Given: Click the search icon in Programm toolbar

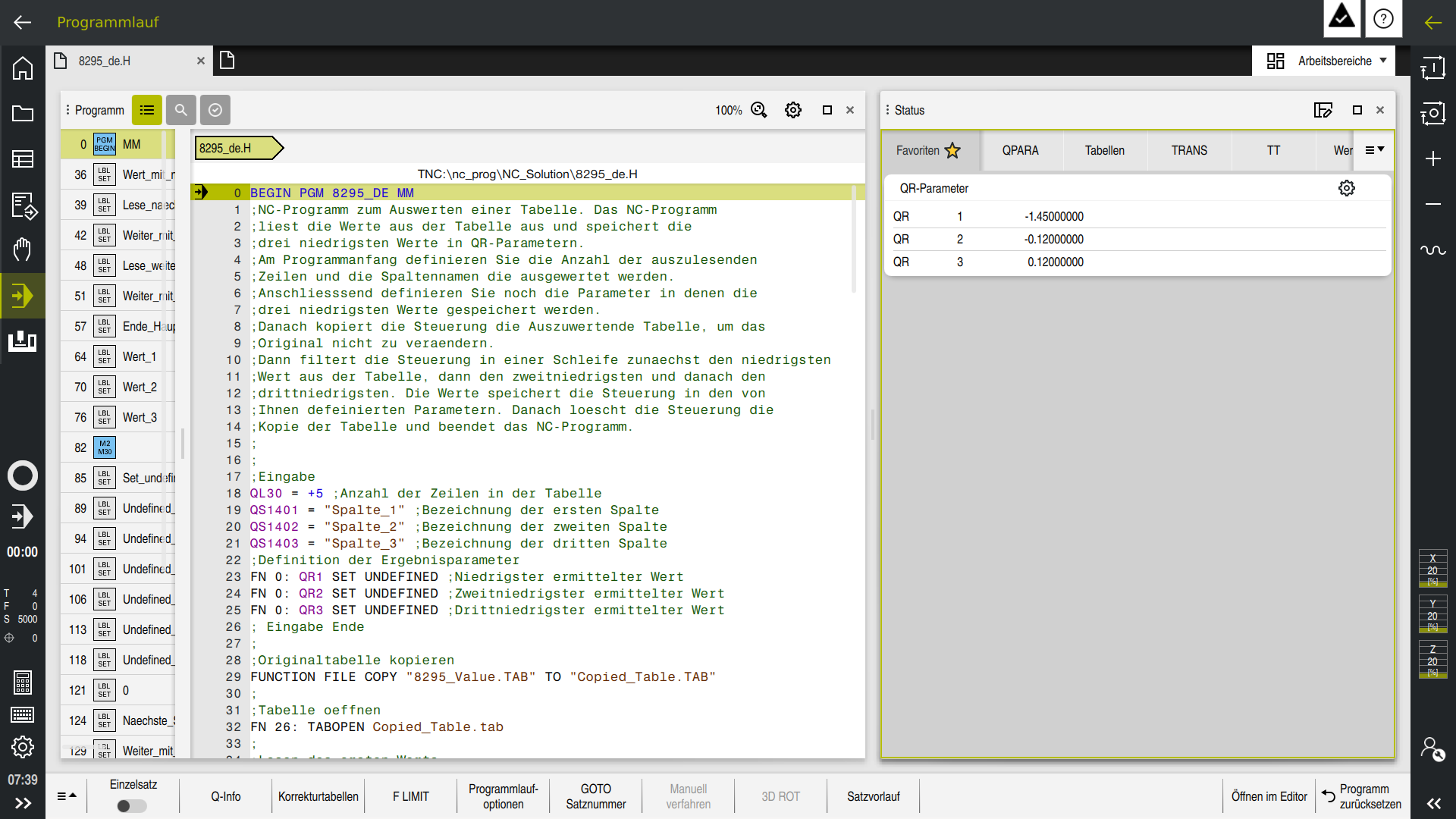Looking at the screenshot, I should pyautogui.click(x=180, y=110).
